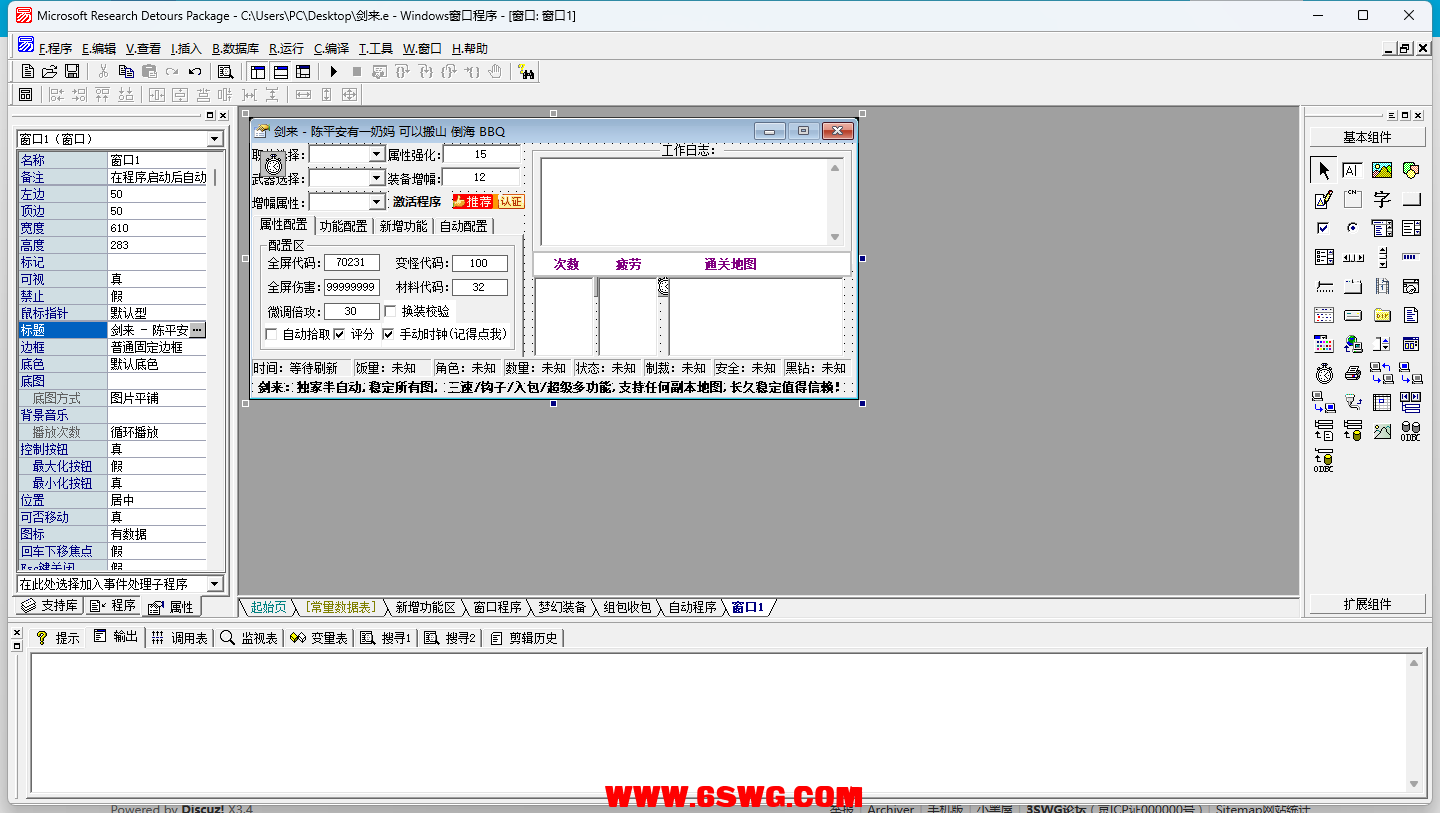This screenshot has width=1440, height=813.
Task: Switch to the 起始页 editor tab
Action: click(x=268, y=607)
